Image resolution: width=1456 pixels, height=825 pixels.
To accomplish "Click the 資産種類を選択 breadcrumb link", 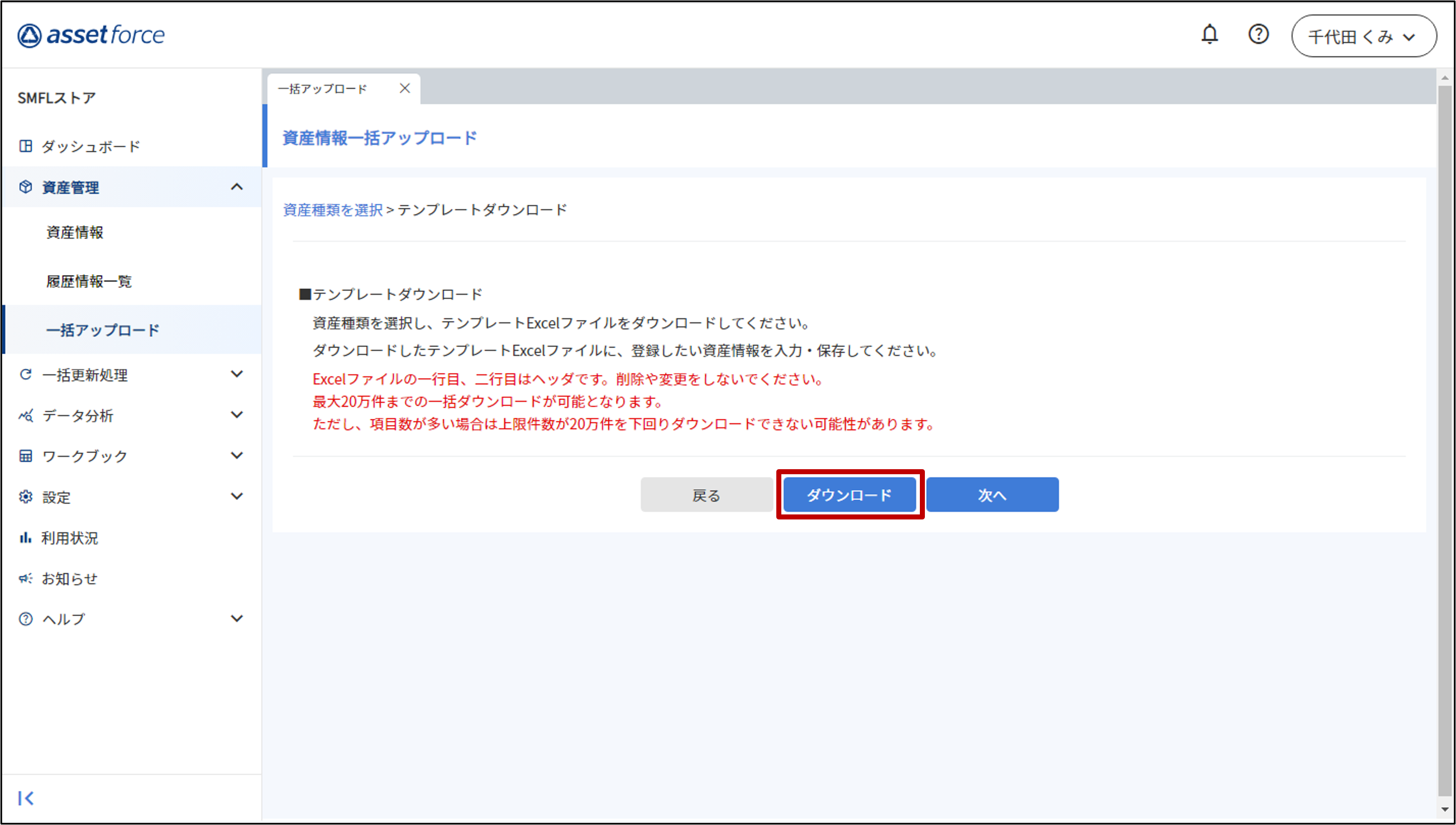I will click(x=332, y=210).
